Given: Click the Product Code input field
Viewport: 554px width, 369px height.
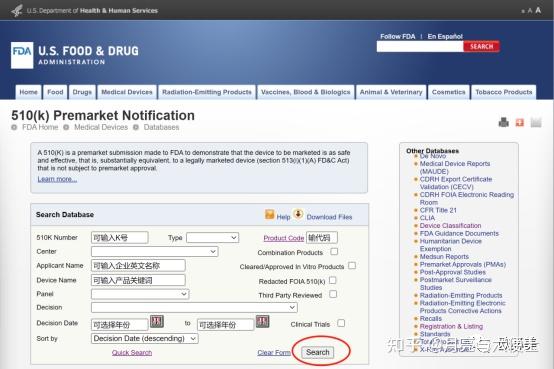Looking at the screenshot, I should coord(322,238).
